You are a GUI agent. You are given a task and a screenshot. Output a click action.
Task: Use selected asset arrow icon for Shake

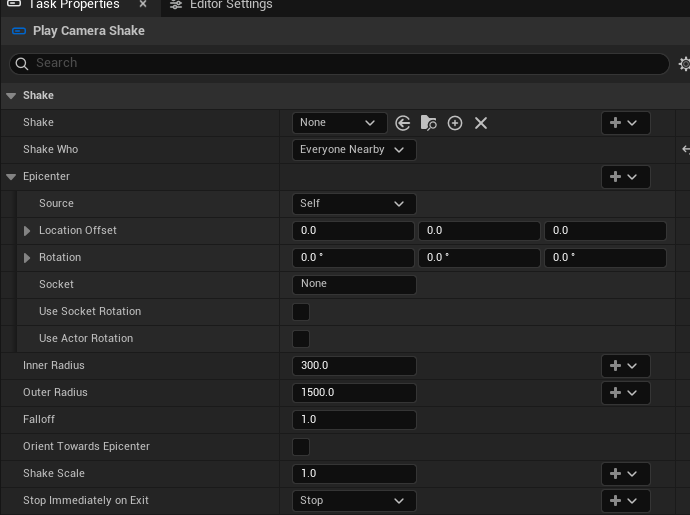403,123
